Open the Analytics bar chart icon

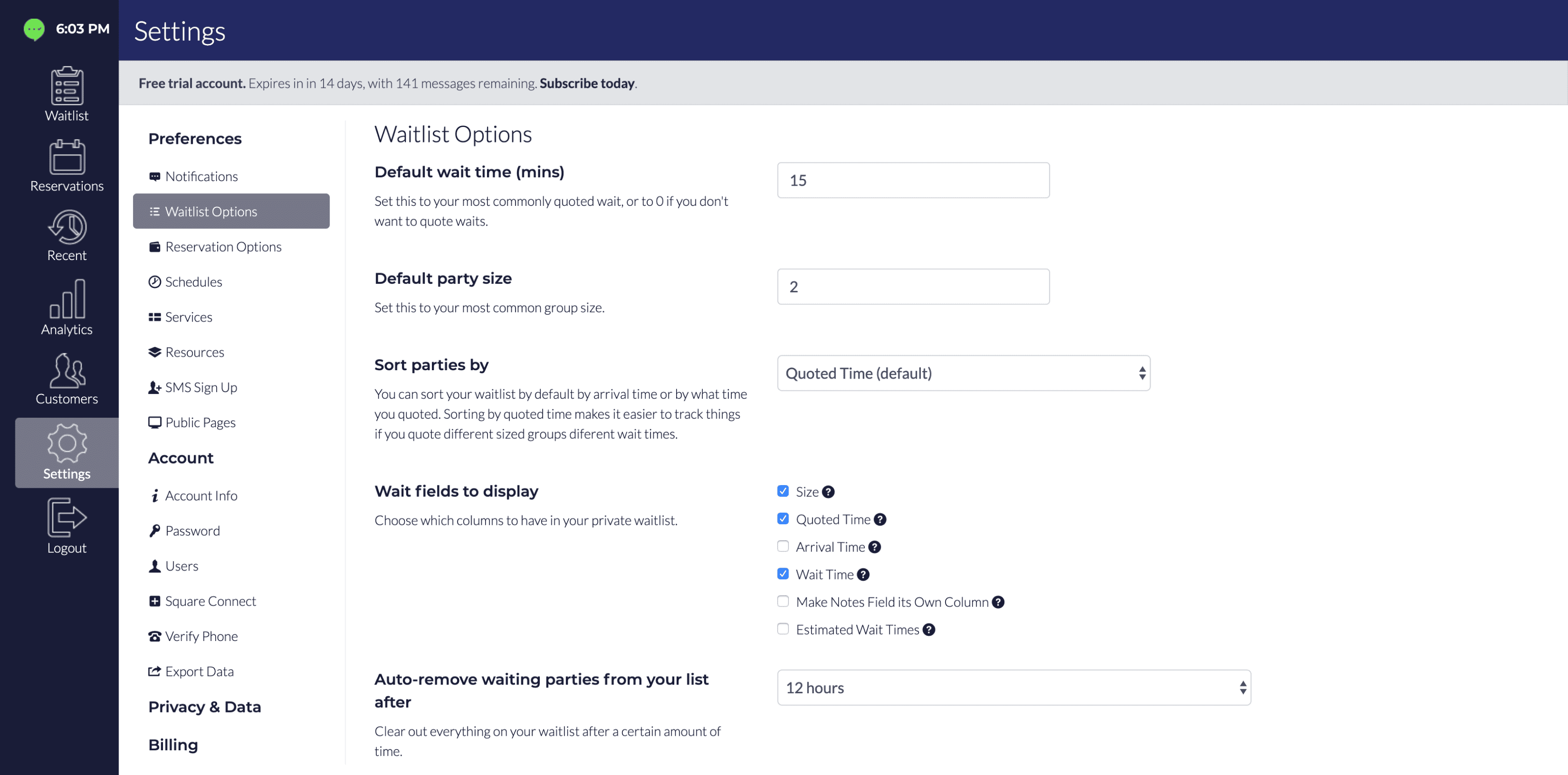tap(67, 299)
